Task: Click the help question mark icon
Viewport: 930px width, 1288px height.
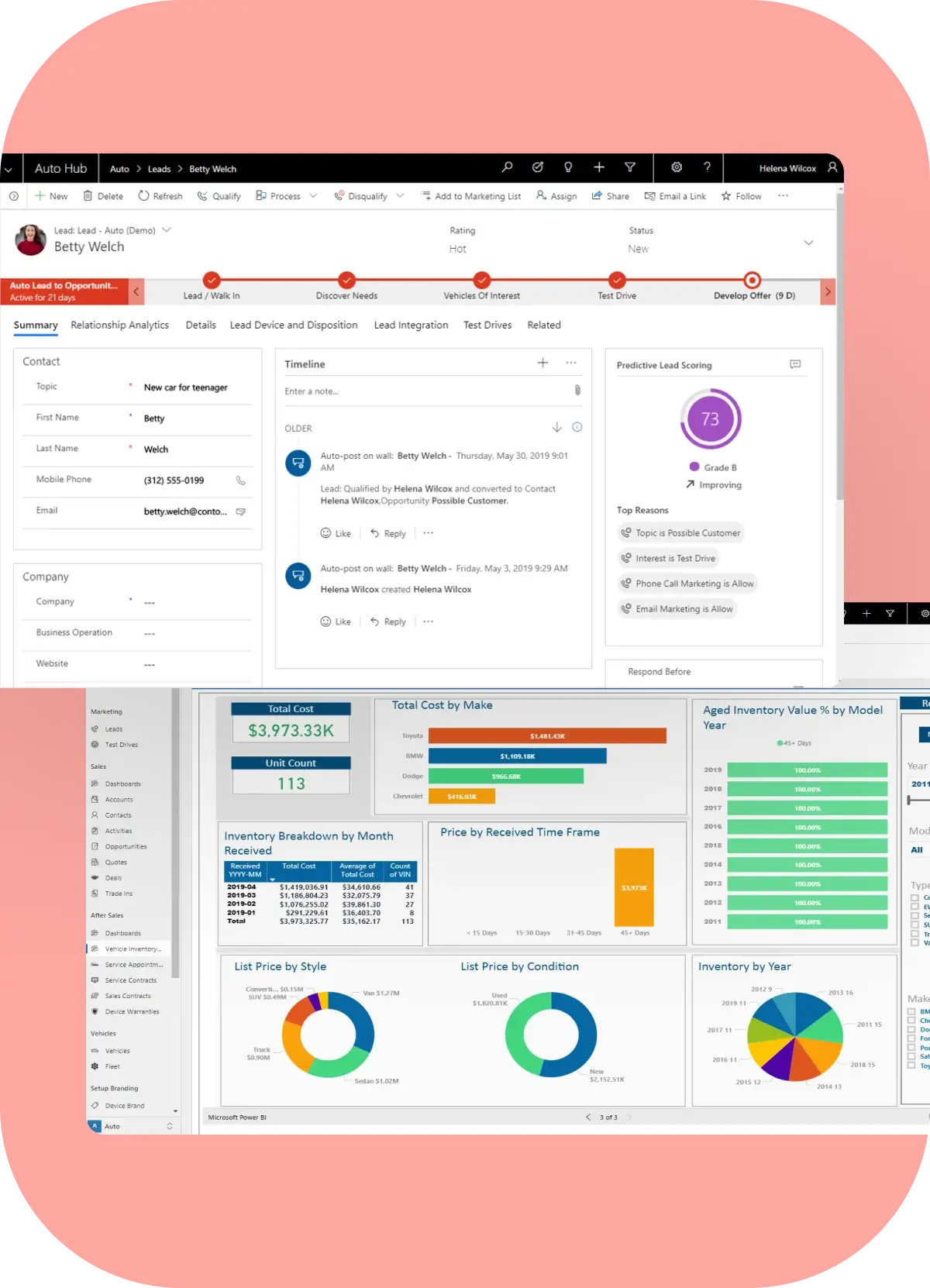Action: (707, 167)
